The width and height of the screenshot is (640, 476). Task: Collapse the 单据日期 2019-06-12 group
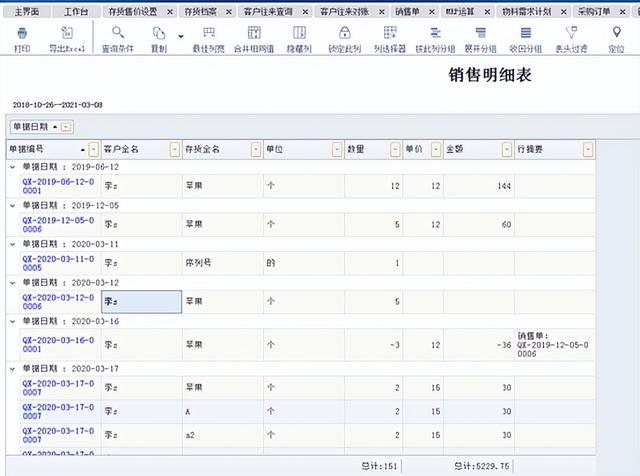click(13, 167)
